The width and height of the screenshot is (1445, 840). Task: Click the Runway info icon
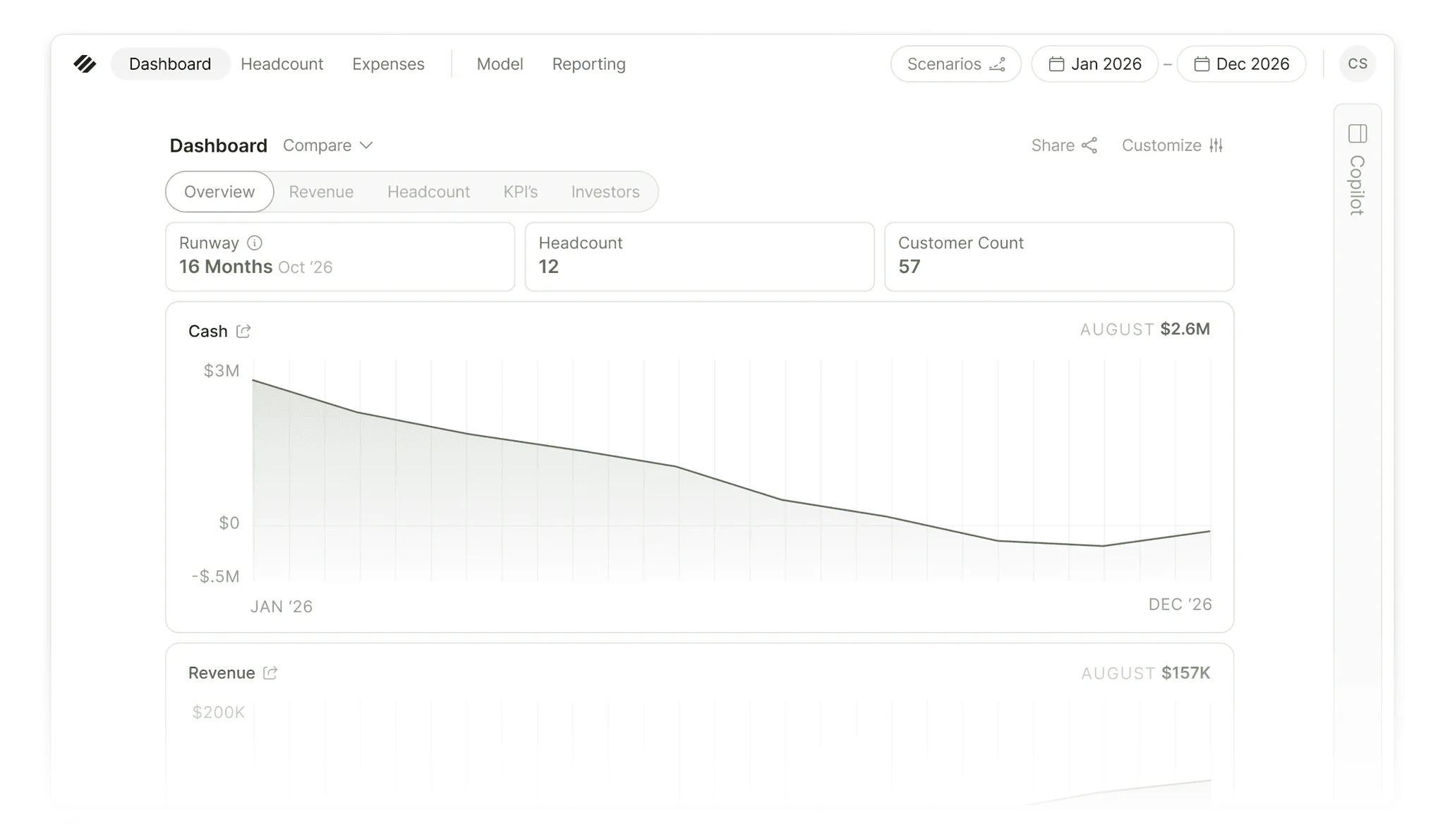point(255,243)
